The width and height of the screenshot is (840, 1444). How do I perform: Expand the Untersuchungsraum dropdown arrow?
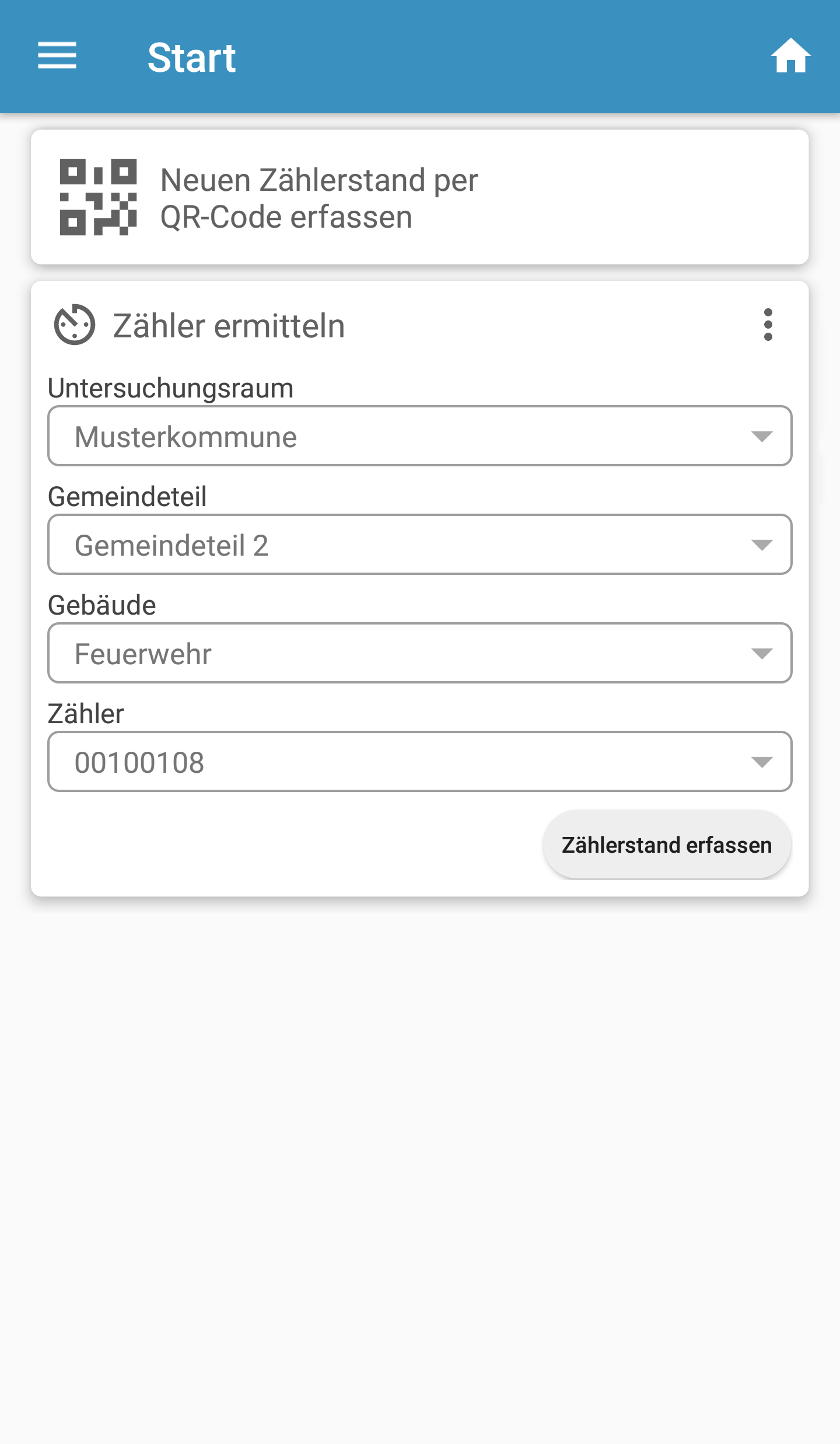(x=762, y=437)
